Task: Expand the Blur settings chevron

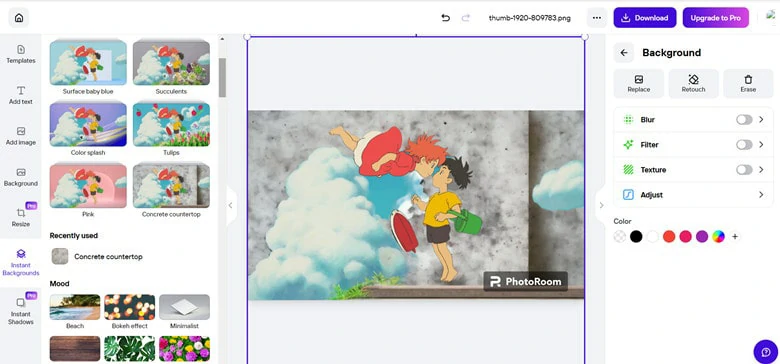Action: tap(761, 119)
